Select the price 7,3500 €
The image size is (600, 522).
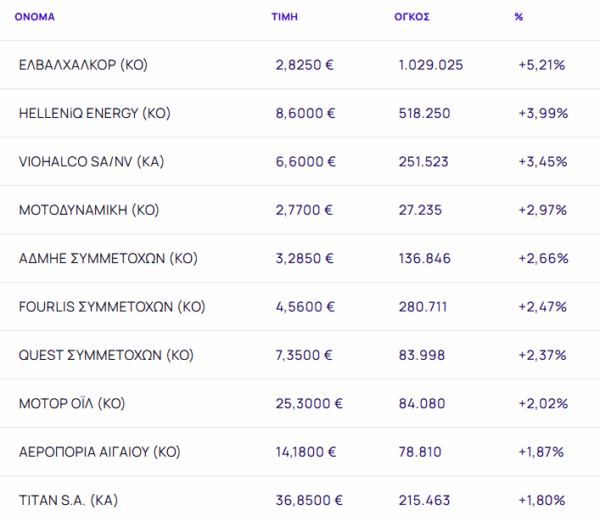(x=304, y=355)
